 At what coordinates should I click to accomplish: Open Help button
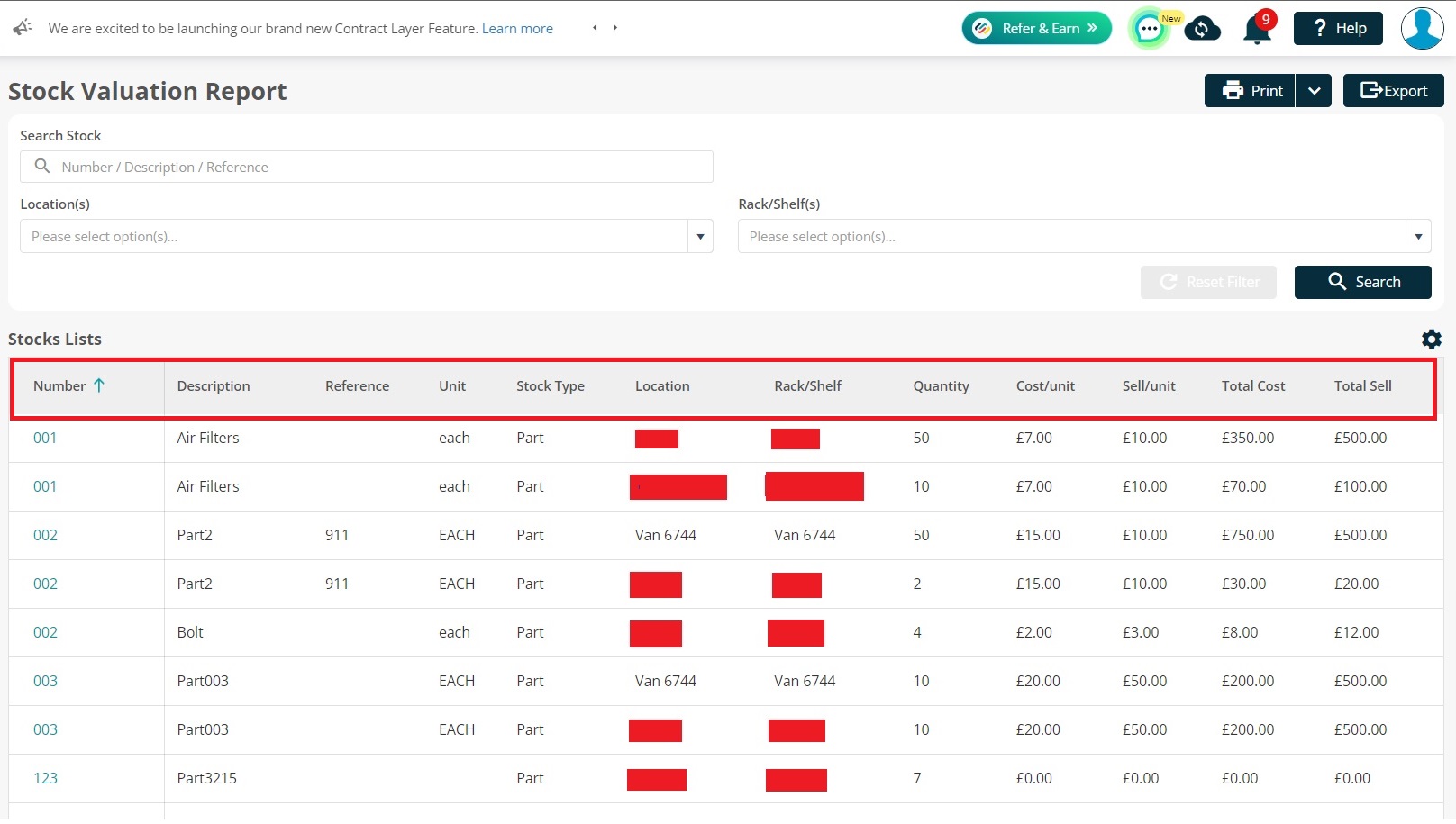point(1338,28)
